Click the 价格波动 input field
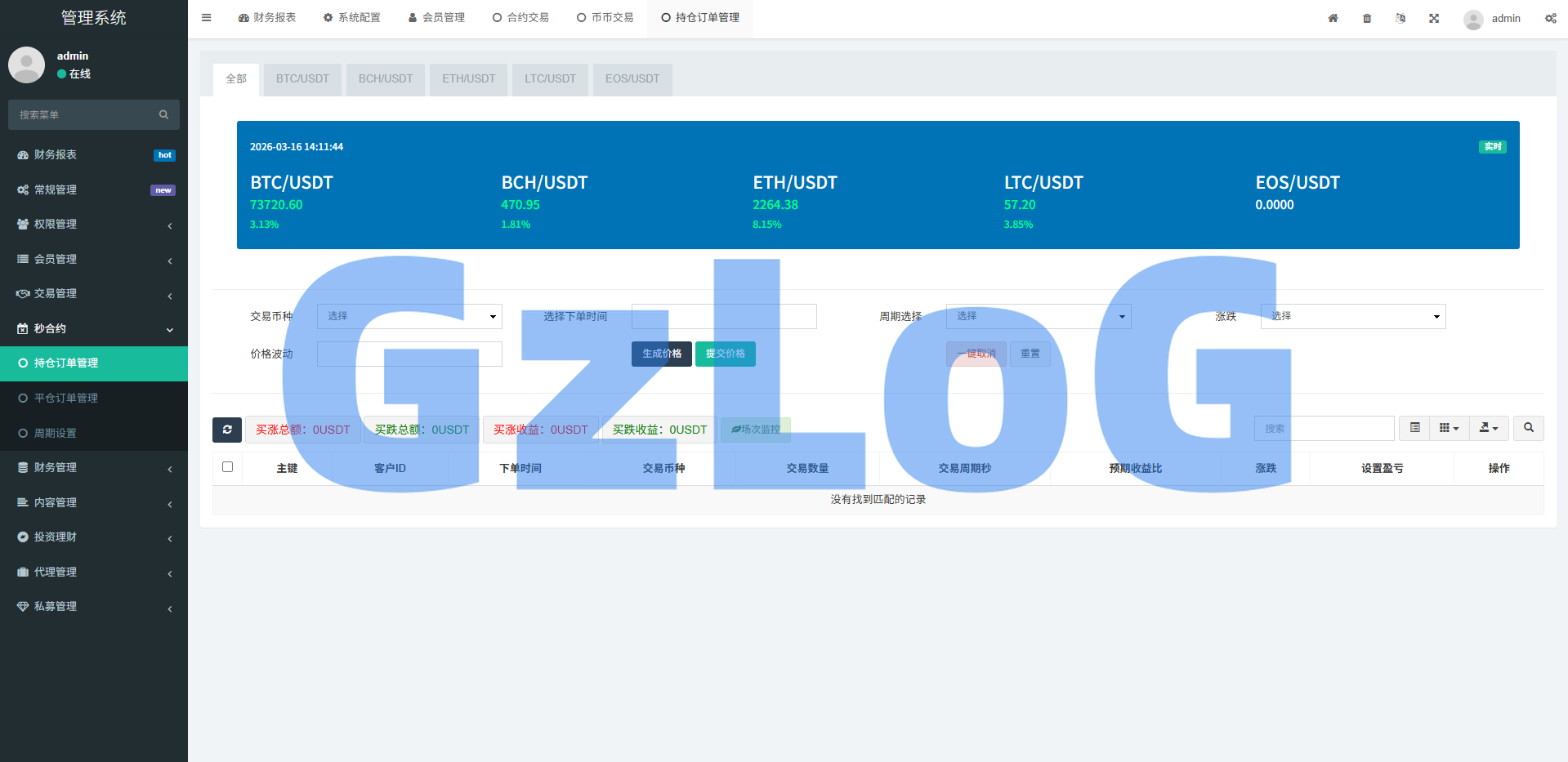Viewport: 1568px width, 762px height. click(409, 354)
